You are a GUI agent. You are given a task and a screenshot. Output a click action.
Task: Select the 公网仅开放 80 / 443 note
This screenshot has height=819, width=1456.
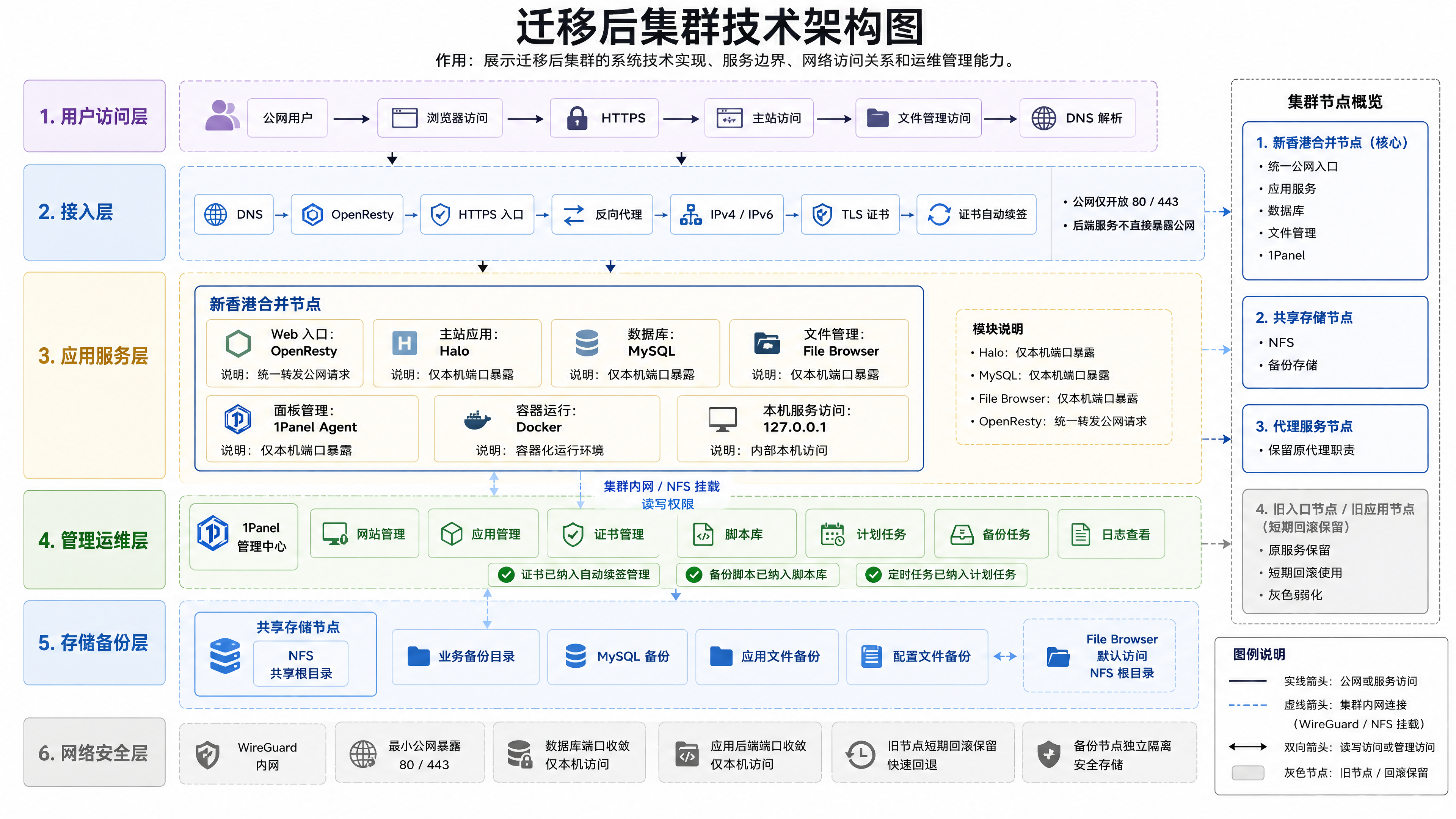(1125, 202)
